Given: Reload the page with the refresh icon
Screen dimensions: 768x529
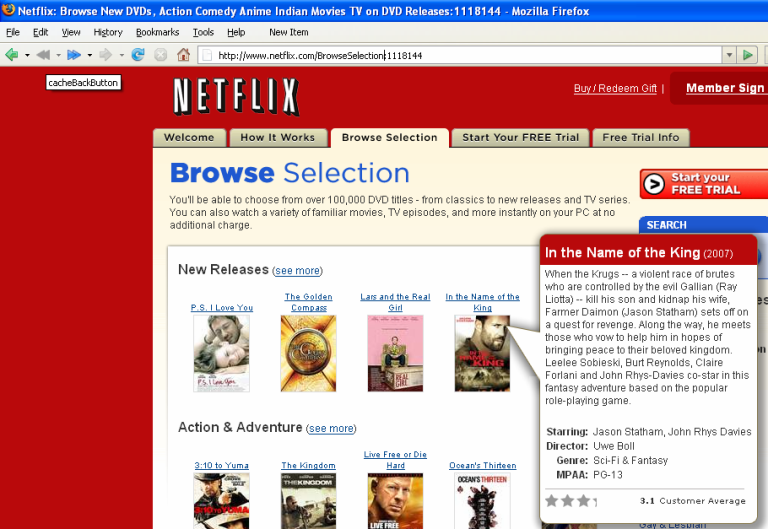Looking at the screenshot, I should 138,55.
